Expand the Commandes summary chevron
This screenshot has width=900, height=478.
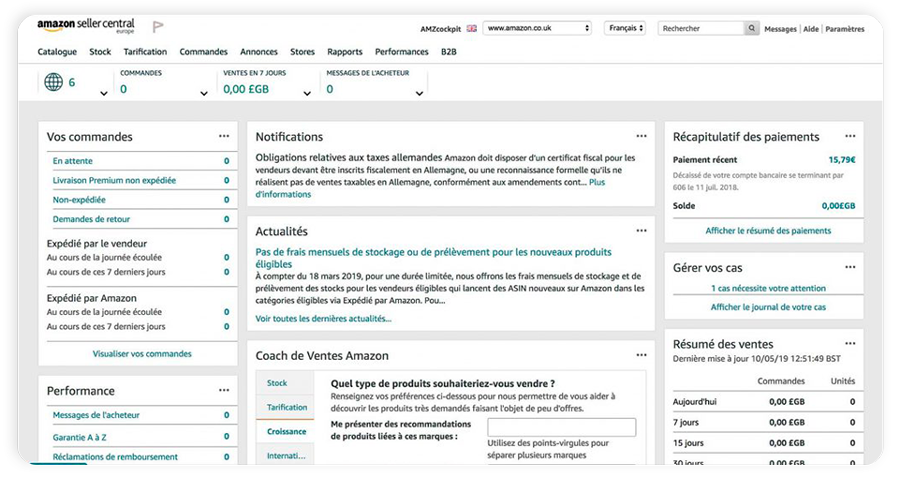[204, 94]
